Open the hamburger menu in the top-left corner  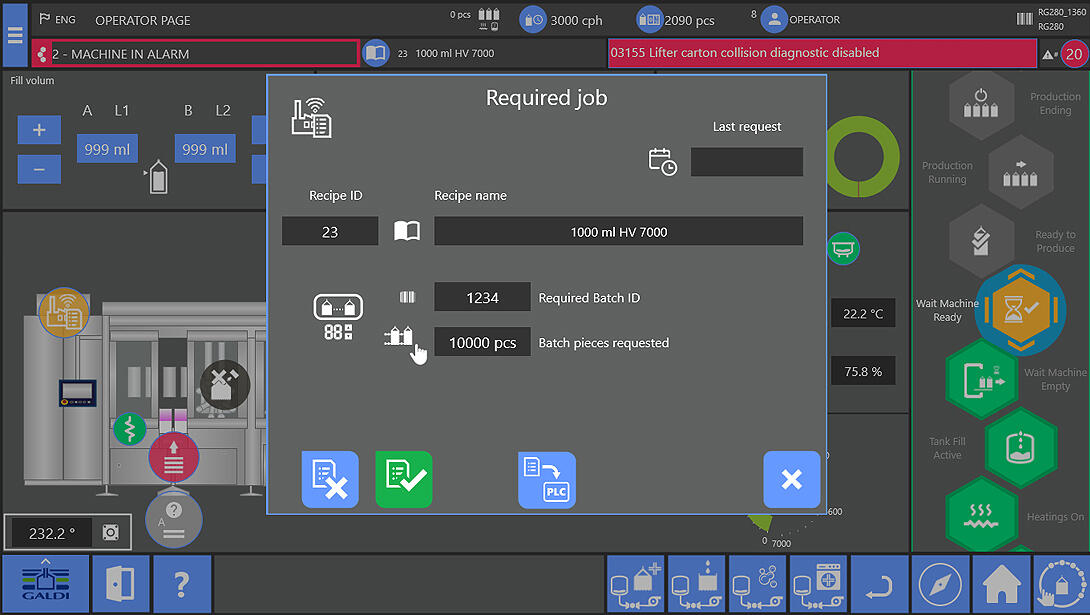[x=14, y=34]
